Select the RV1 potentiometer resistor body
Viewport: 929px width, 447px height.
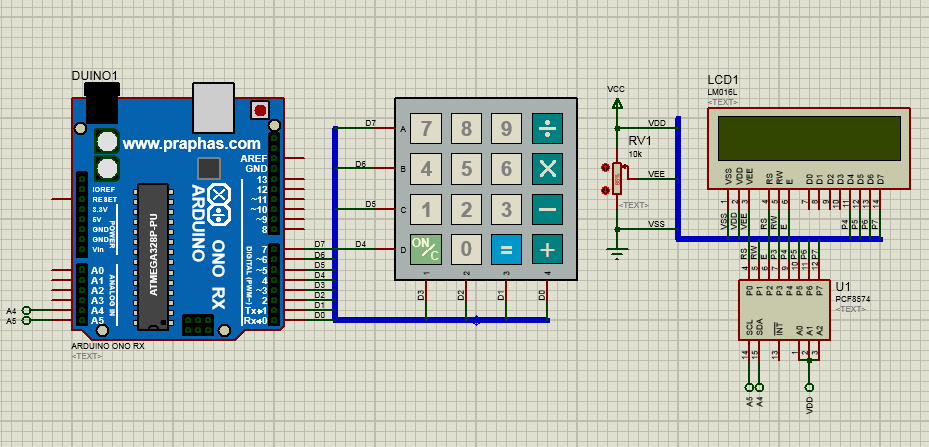[x=617, y=178]
